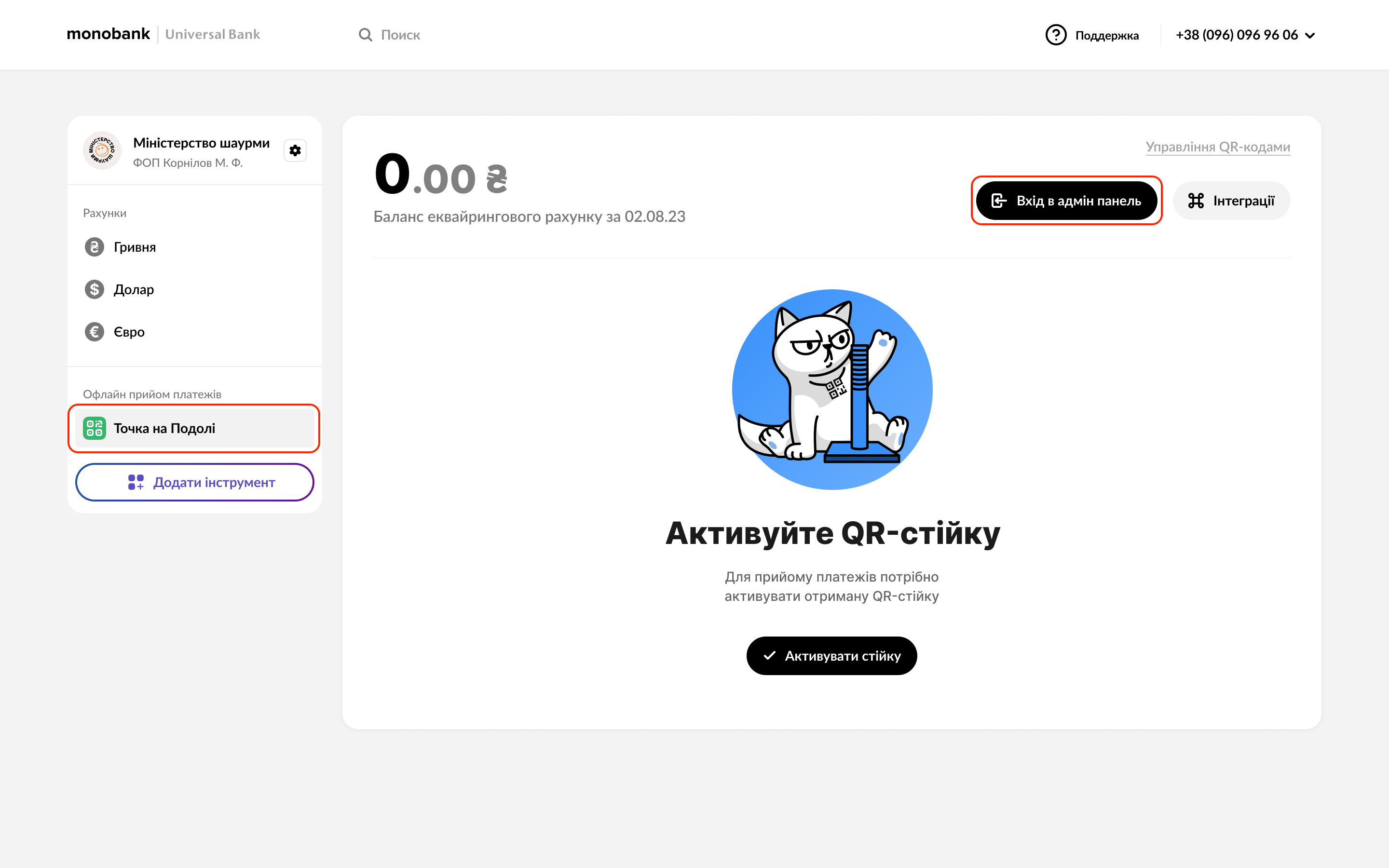Open Вхід в адмін панель

1066,201
